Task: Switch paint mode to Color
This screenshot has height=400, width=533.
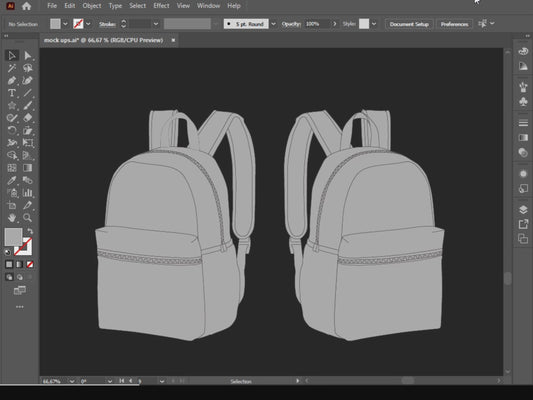Action: [x=9, y=264]
